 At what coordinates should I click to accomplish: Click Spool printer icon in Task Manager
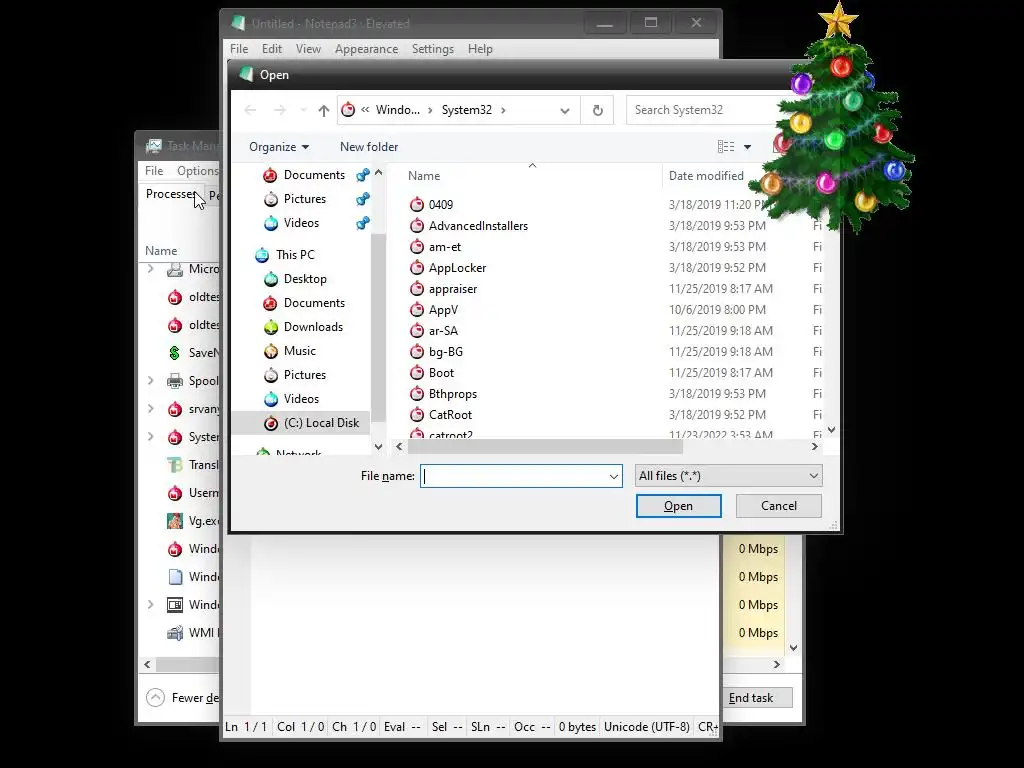click(x=174, y=381)
